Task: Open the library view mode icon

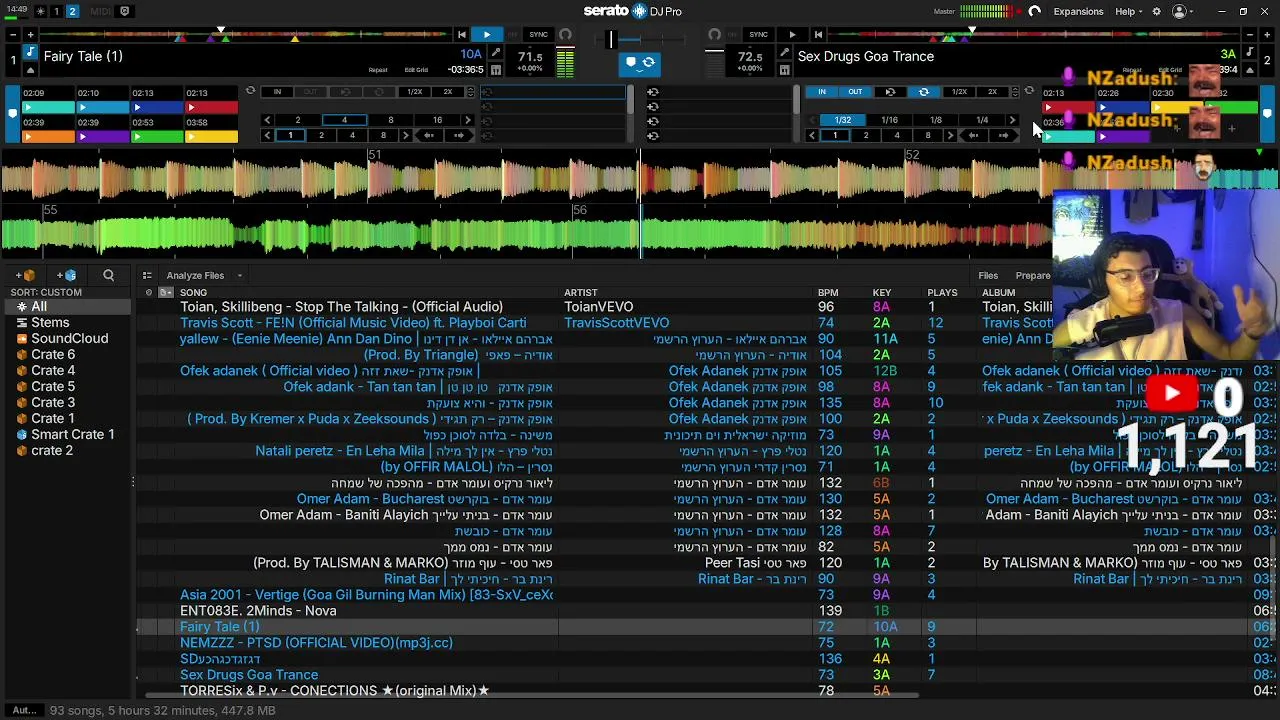Action: coord(147,275)
